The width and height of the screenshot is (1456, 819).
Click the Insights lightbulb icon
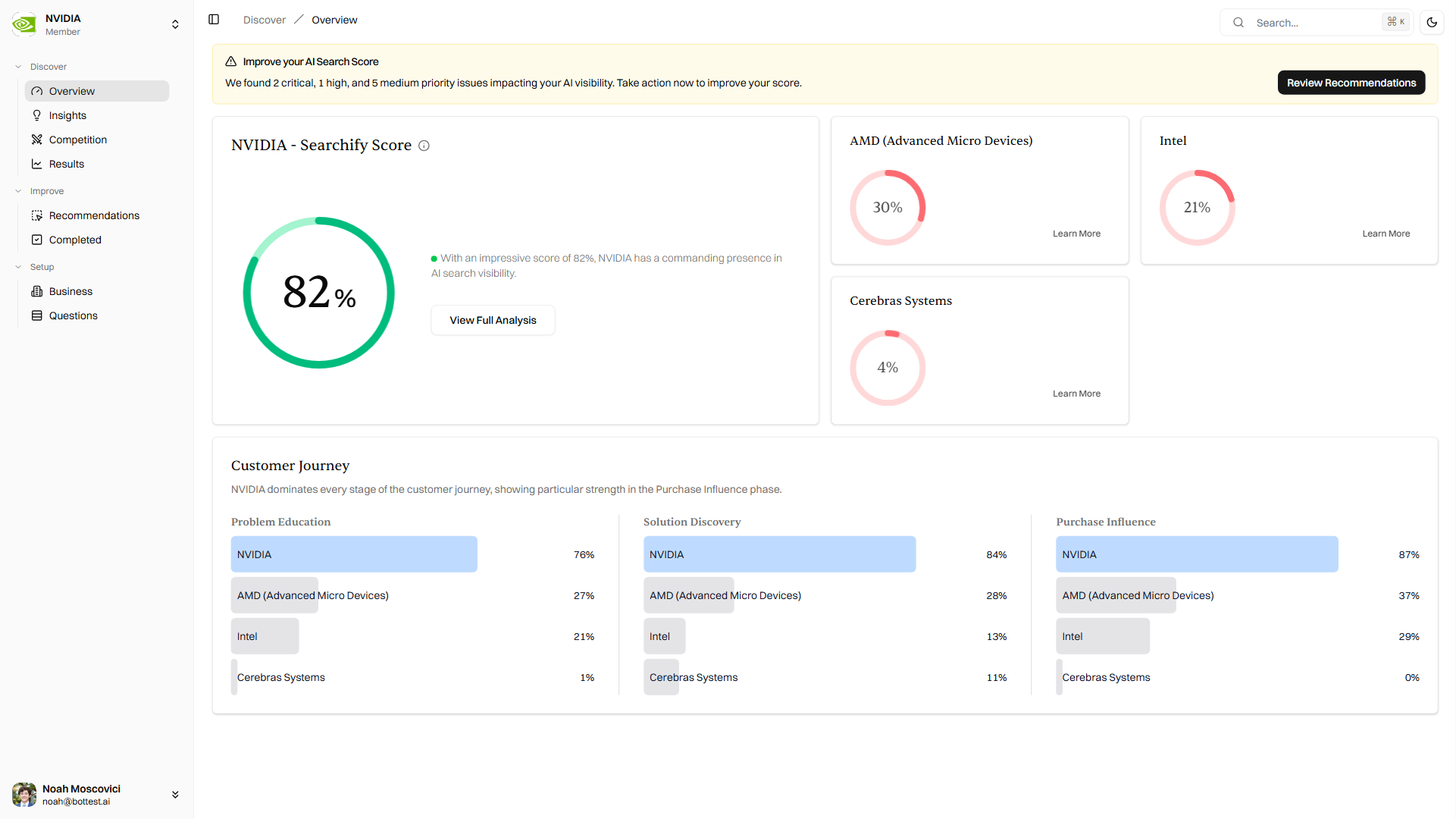click(x=36, y=115)
